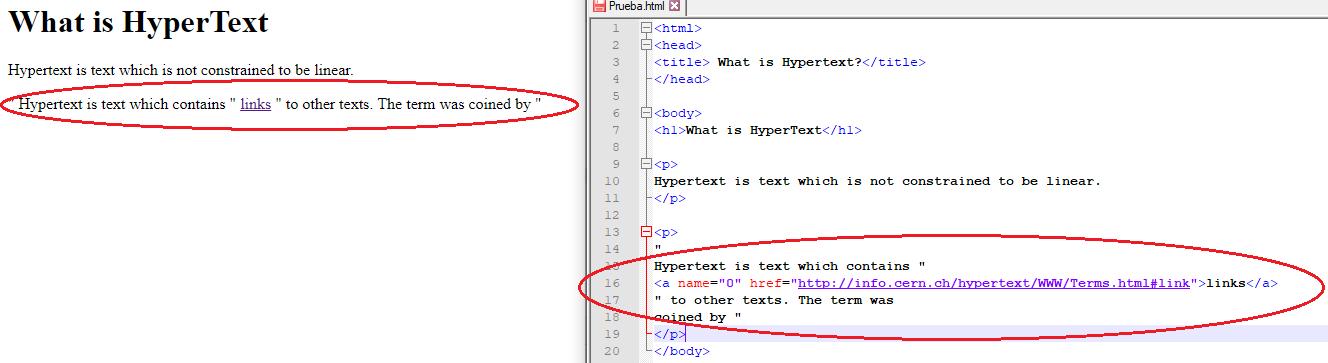Click line number 5 in the editor margin

tap(616, 96)
